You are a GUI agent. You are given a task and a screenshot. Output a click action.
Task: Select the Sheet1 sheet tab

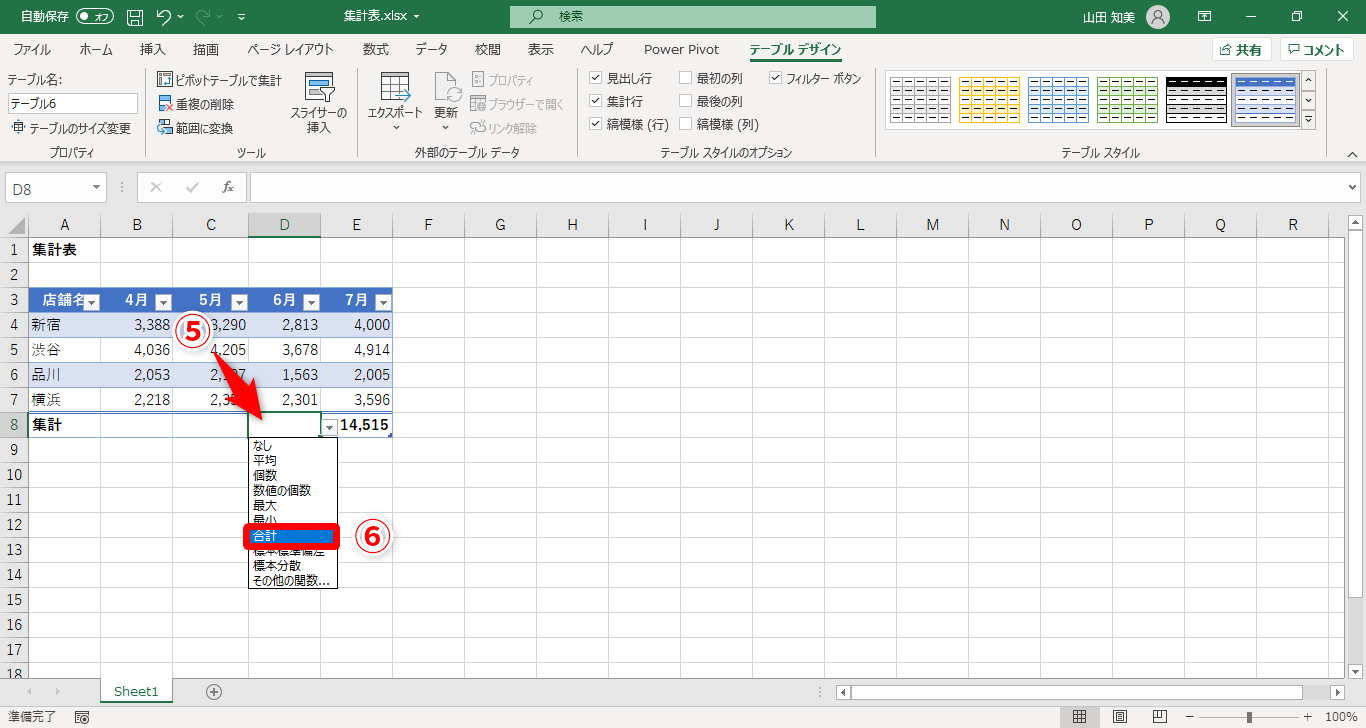click(x=136, y=691)
